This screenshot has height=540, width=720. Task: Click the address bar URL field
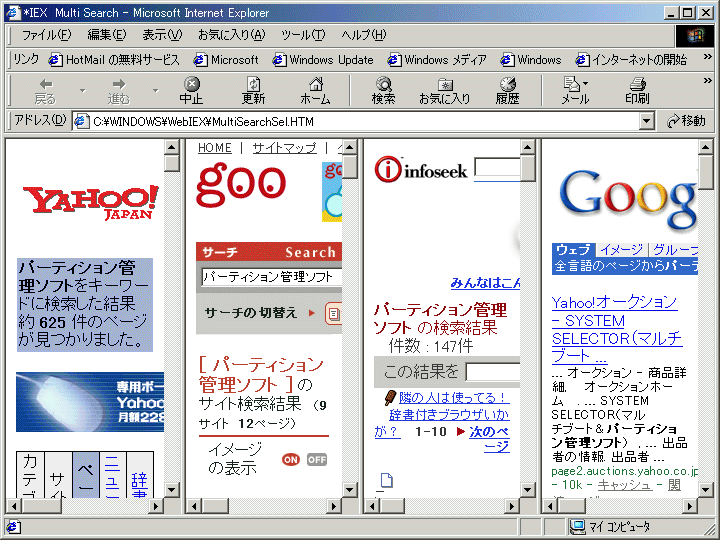click(364, 122)
